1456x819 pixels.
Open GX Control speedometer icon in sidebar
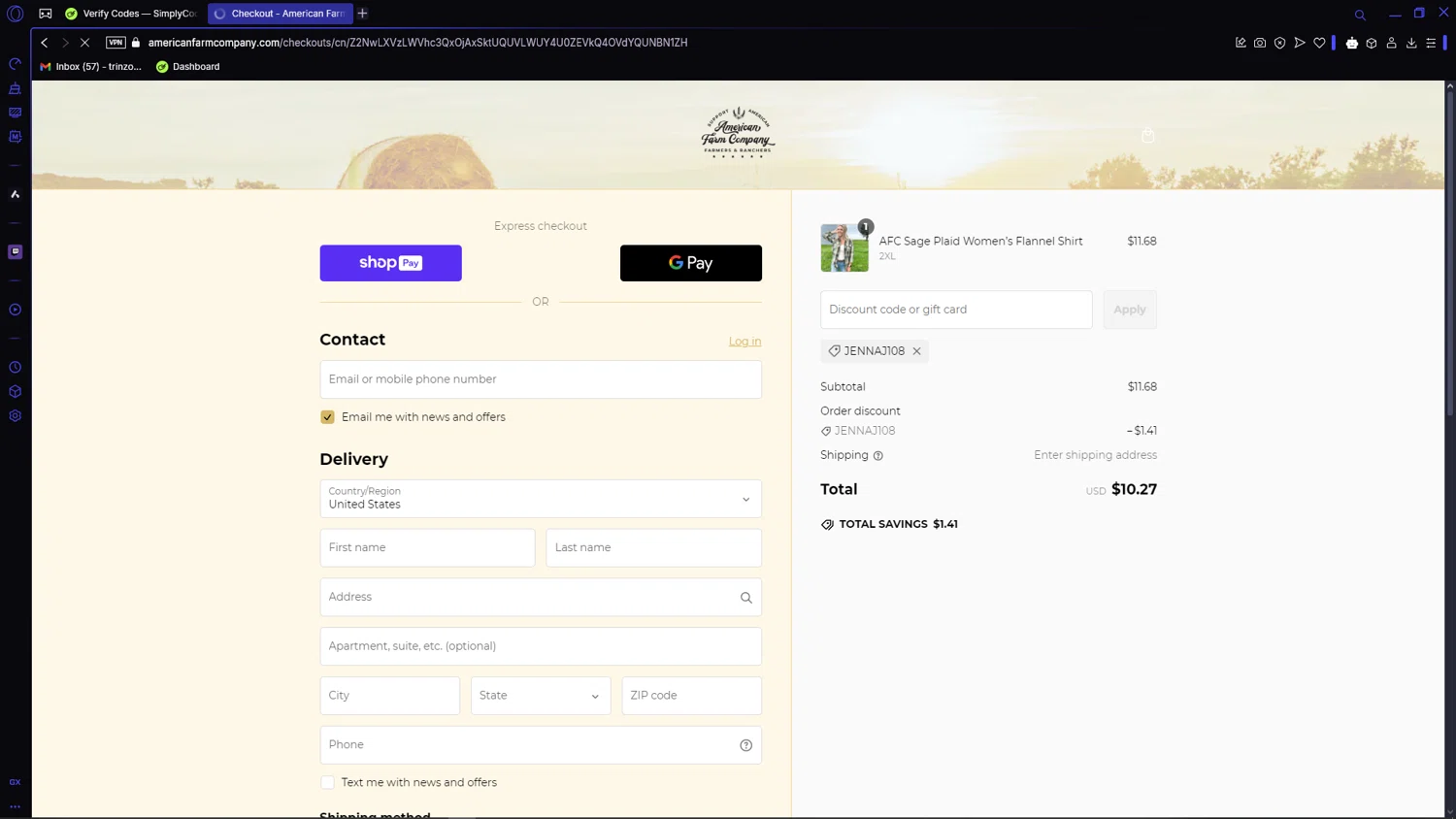point(15,64)
